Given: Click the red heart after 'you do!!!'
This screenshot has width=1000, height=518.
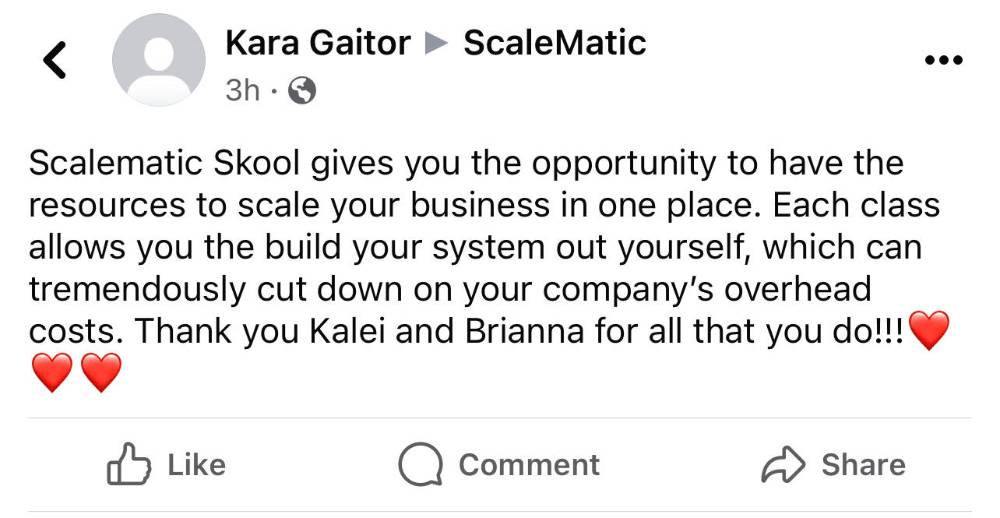Looking at the screenshot, I should point(929,330).
